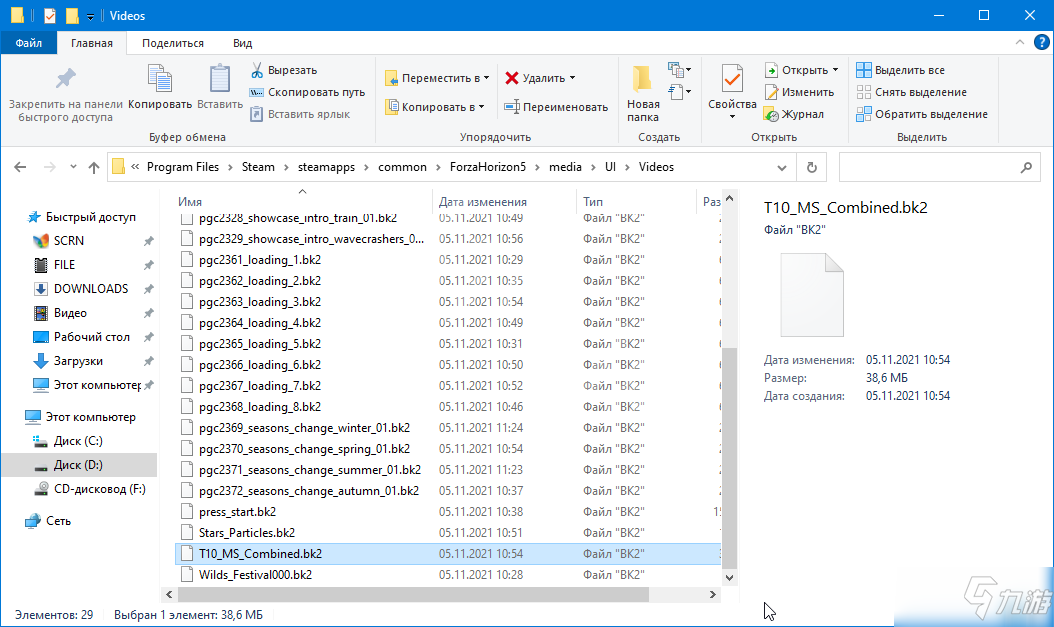
Task: Go back with the left arrow
Action: tap(20, 167)
